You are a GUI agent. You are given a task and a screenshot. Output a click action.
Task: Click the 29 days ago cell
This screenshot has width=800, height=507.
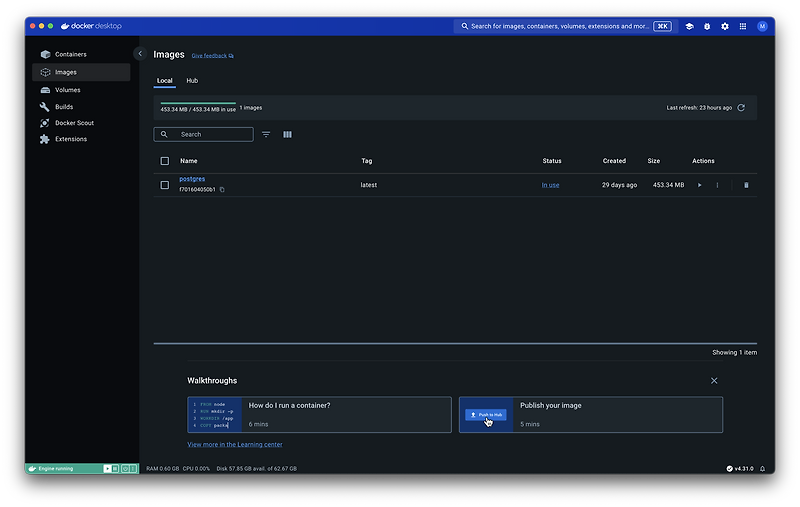(x=619, y=185)
